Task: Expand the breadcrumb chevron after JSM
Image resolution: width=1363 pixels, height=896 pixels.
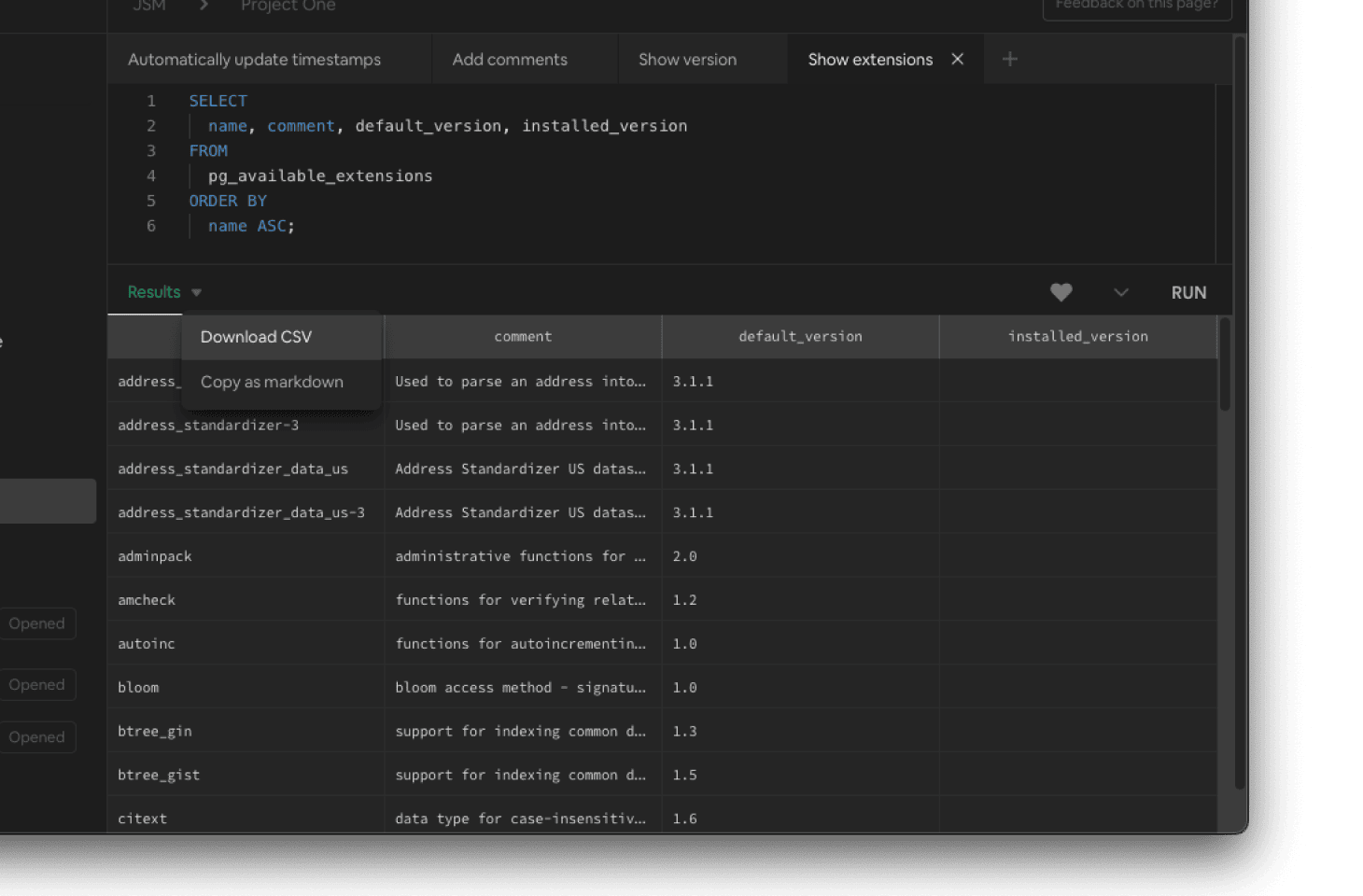Action: point(204,7)
